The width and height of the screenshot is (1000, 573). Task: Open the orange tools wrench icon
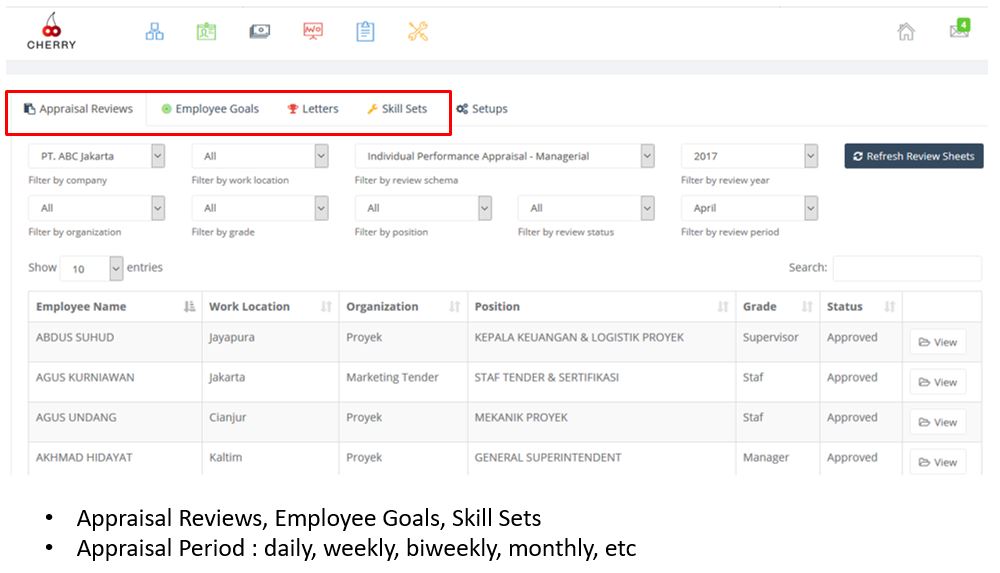(x=418, y=32)
